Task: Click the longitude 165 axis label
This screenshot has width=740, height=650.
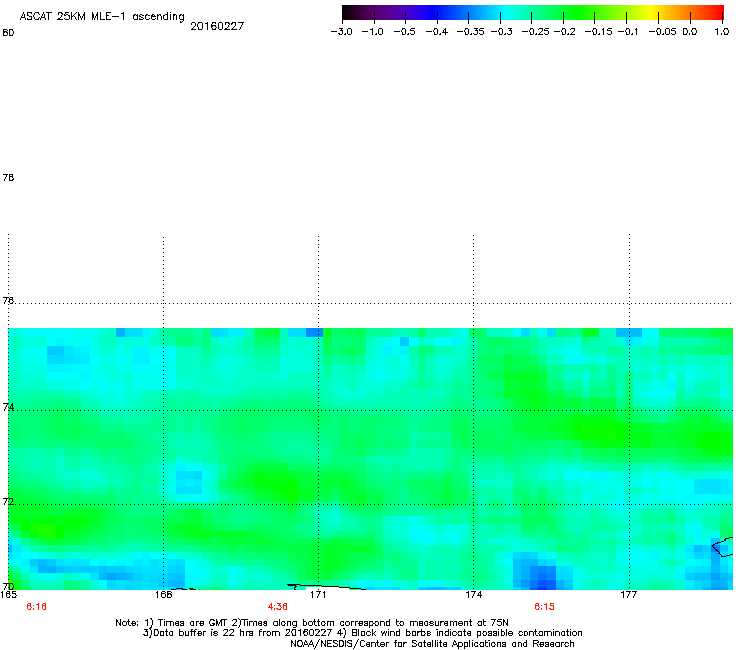Action: point(8,595)
